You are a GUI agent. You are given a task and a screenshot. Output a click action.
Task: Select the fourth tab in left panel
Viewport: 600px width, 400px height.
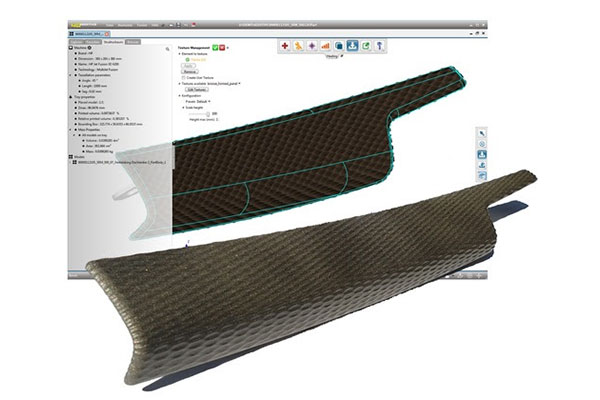[133, 42]
